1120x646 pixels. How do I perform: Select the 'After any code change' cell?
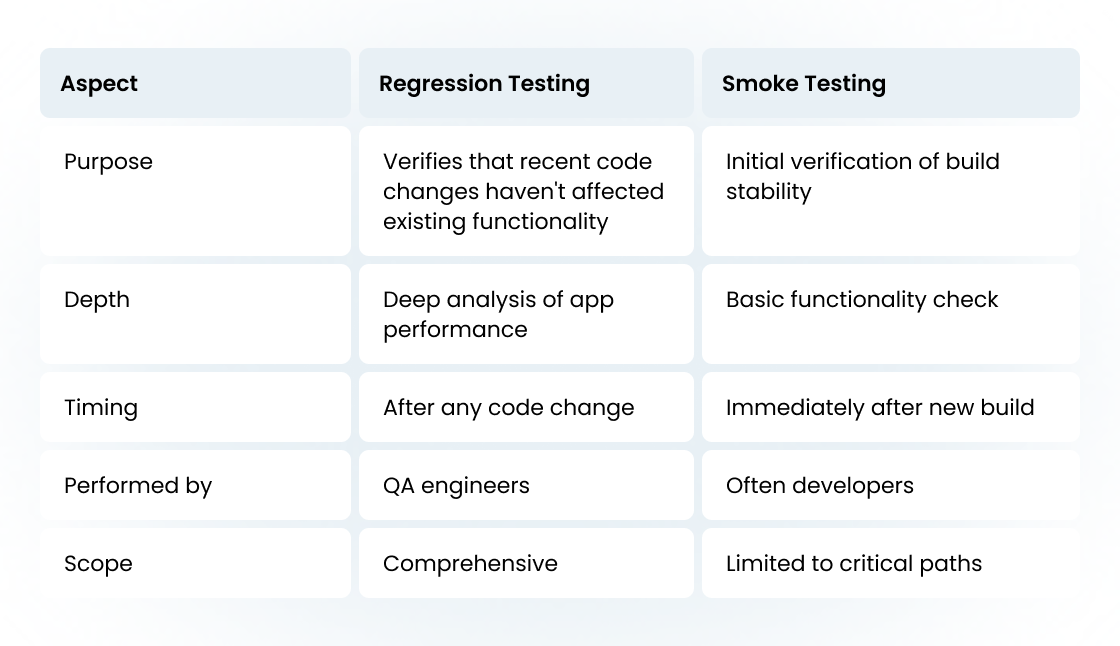coord(526,407)
